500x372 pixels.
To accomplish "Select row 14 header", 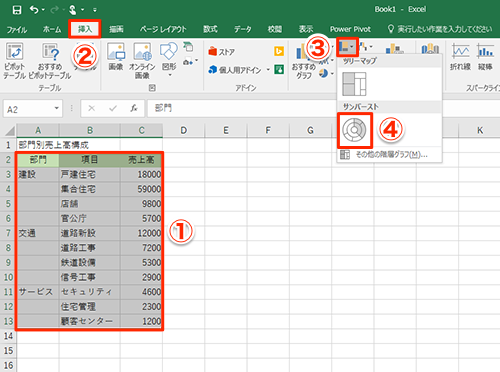I will pos(8,336).
